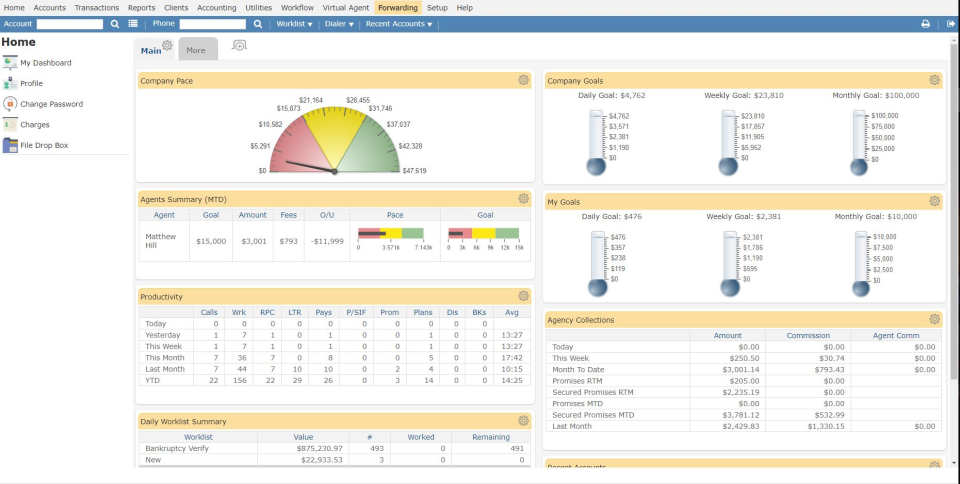
Task: Click the logout icon at the far right
Action: (x=951, y=23)
